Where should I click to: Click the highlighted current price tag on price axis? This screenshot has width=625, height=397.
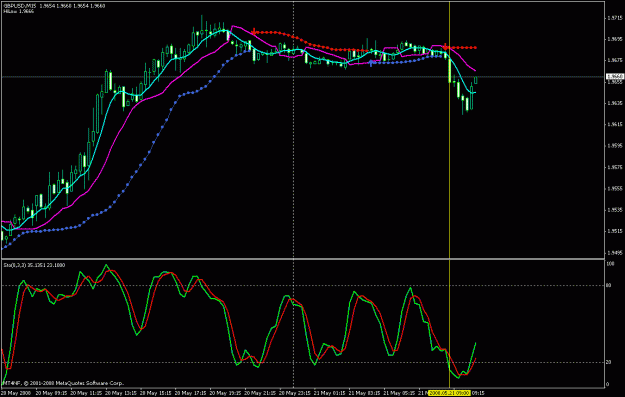tap(615, 76)
